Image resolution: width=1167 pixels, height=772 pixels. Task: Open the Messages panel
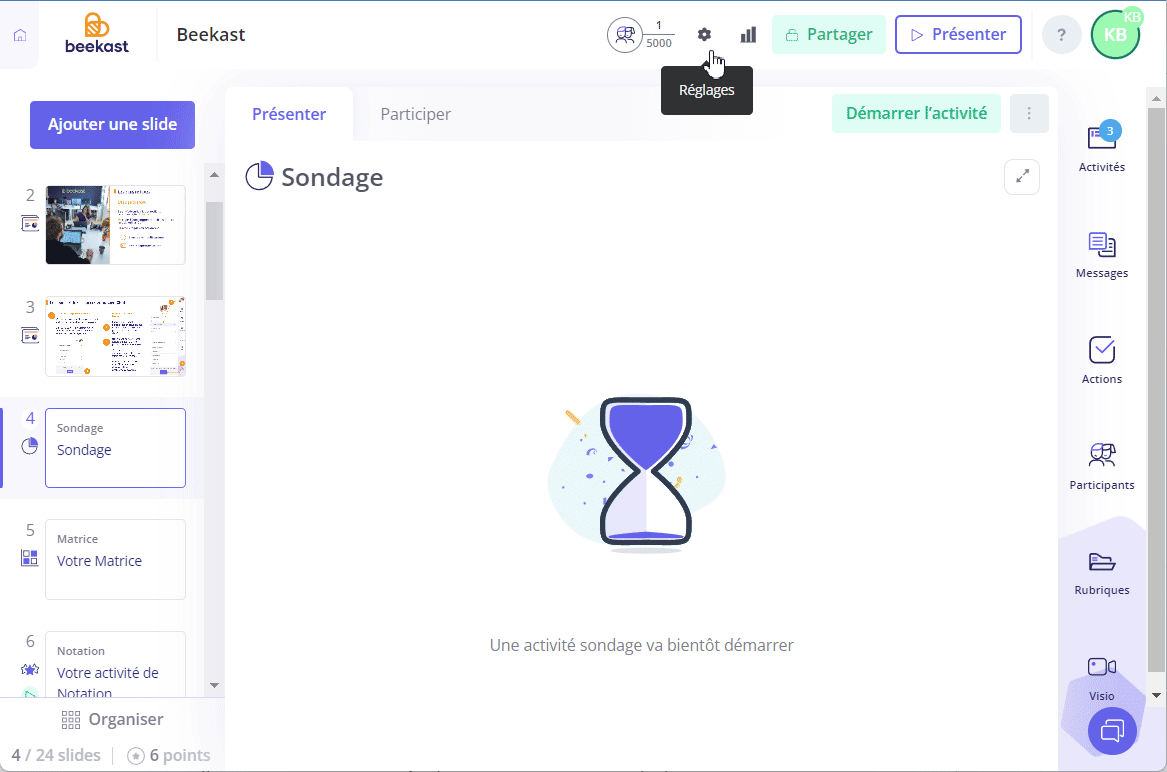(1102, 255)
